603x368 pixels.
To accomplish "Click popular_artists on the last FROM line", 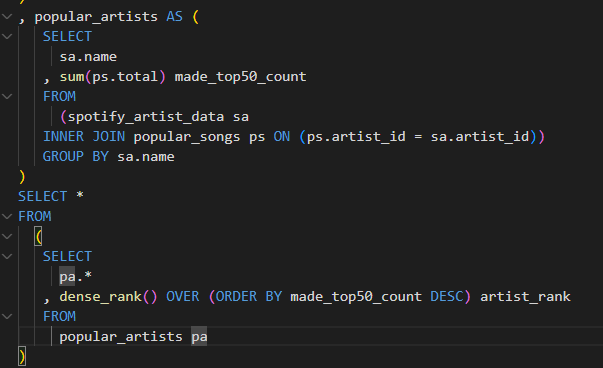I will pyautogui.click(x=121, y=337).
